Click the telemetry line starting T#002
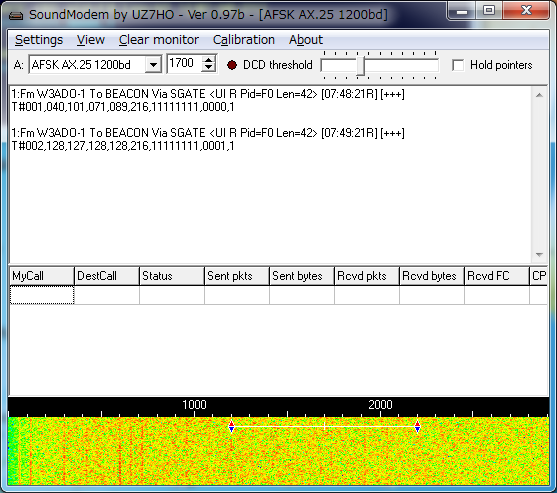 click(x=123, y=146)
